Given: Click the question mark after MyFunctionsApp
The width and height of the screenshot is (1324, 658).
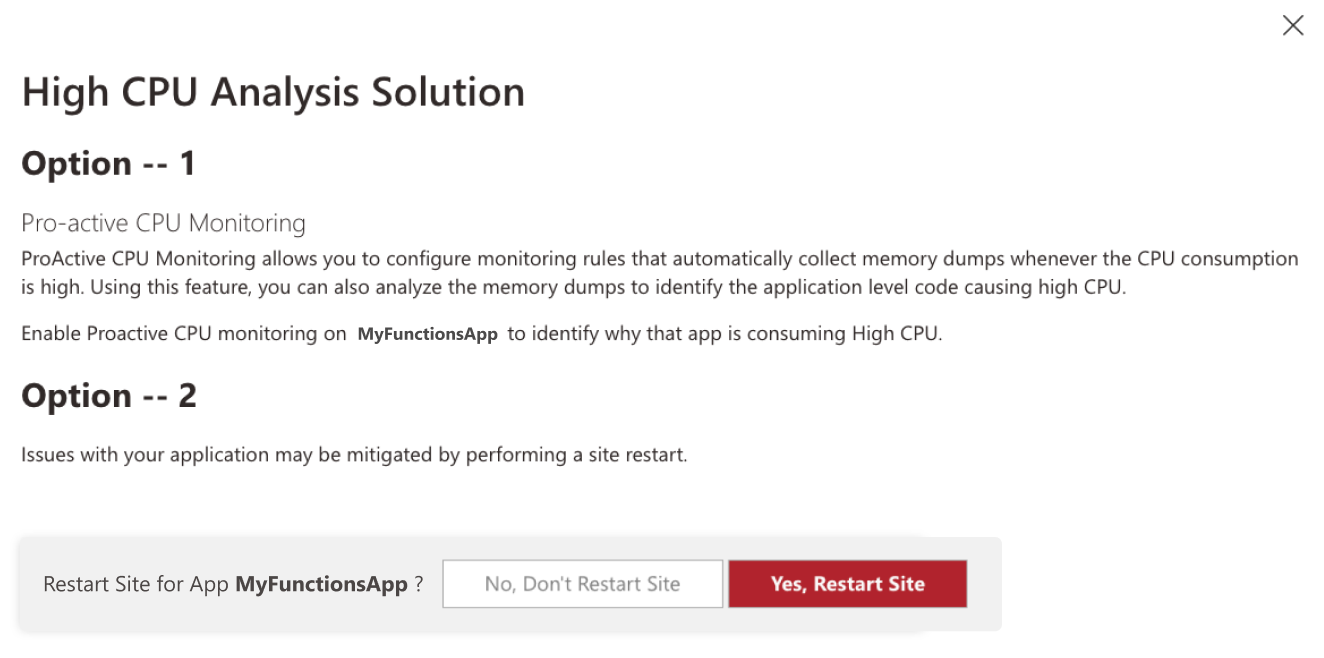Looking at the screenshot, I should pos(418,584).
